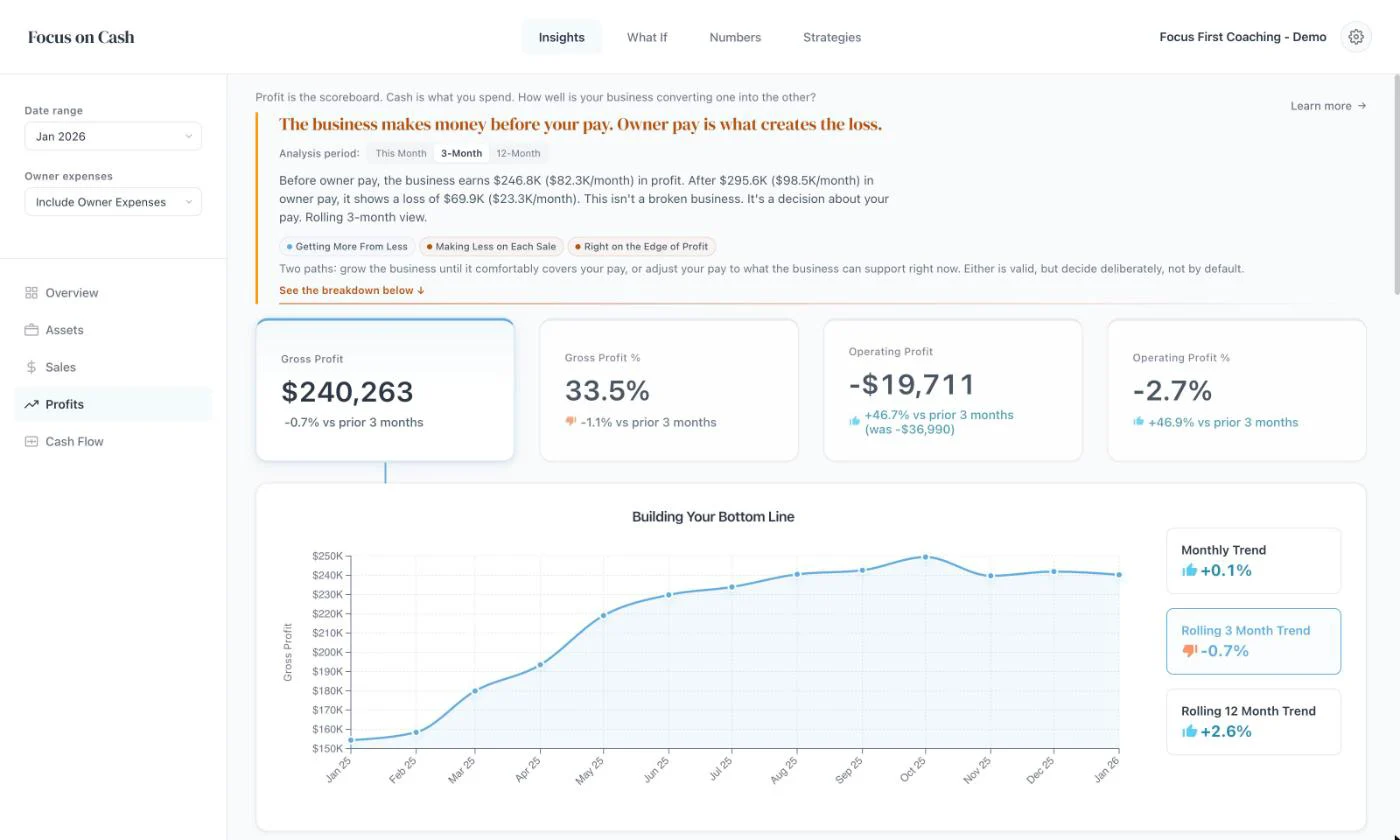Select the Monthly Trend card

[1253, 561]
